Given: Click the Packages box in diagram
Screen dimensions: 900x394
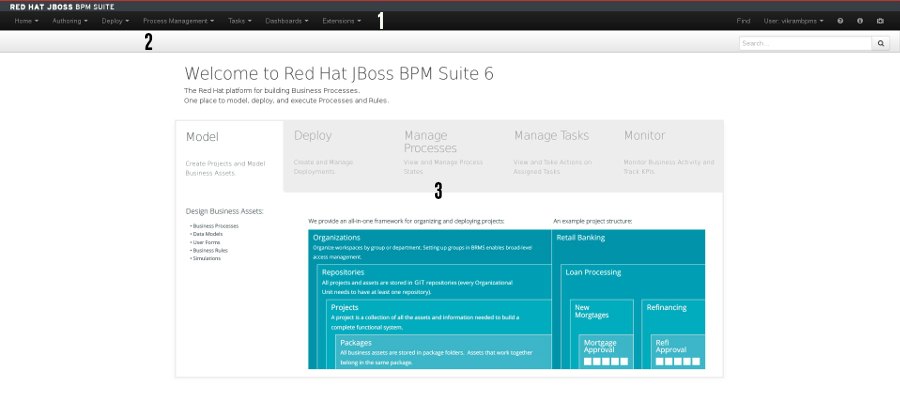Looking at the screenshot, I should pos(443,351).
